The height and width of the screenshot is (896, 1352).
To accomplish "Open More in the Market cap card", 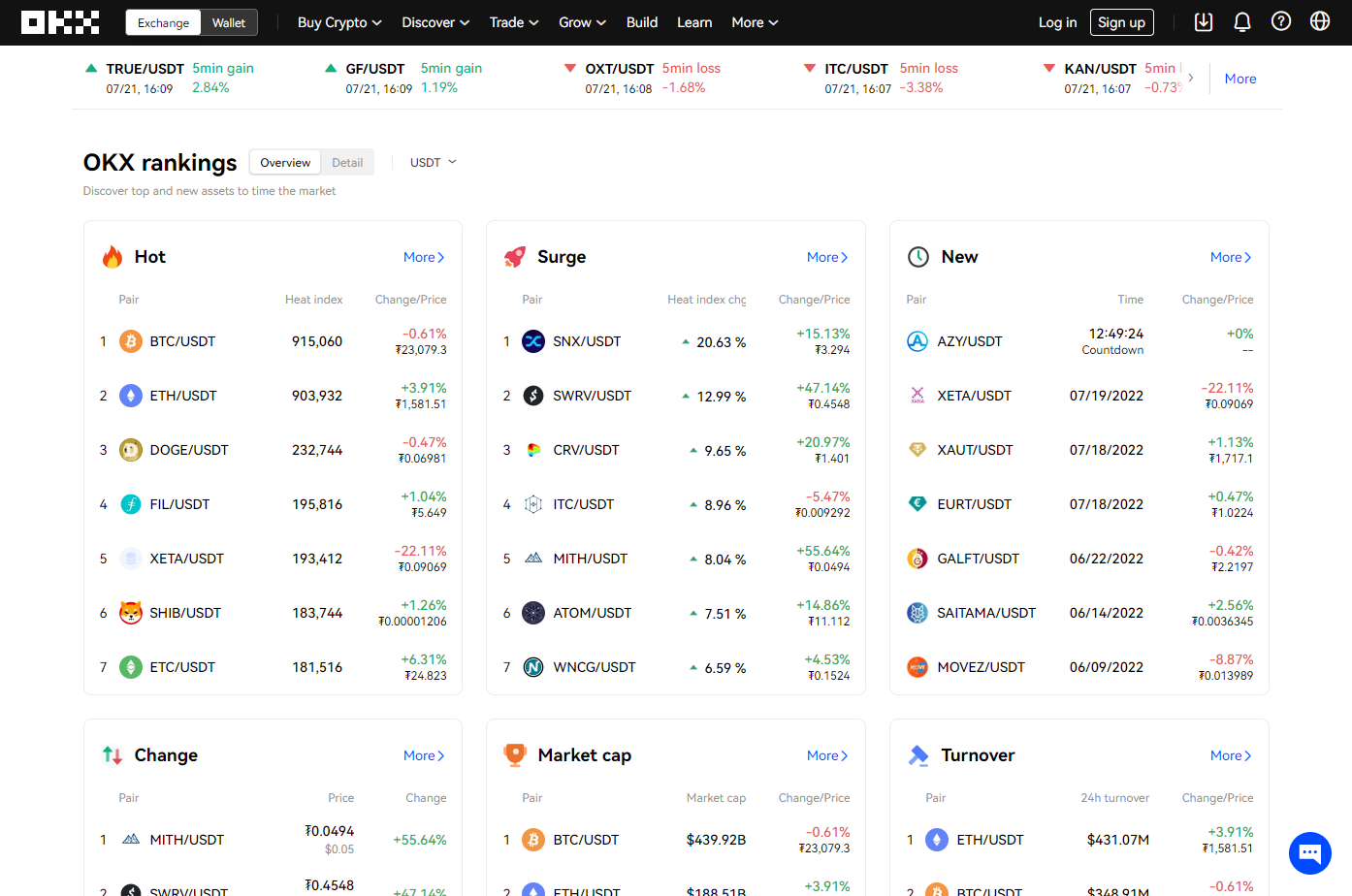I will click(827, 755).
